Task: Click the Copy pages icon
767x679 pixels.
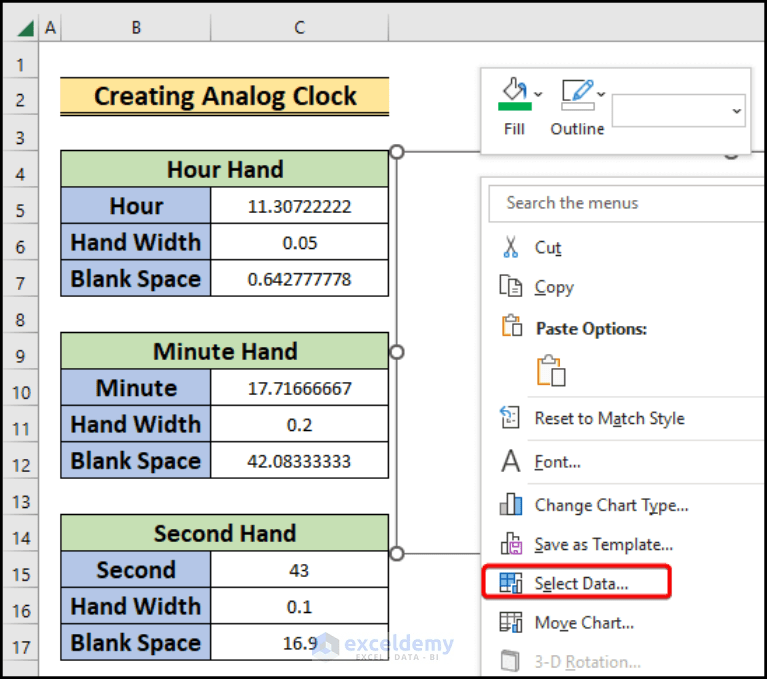Action: point(510,286)
